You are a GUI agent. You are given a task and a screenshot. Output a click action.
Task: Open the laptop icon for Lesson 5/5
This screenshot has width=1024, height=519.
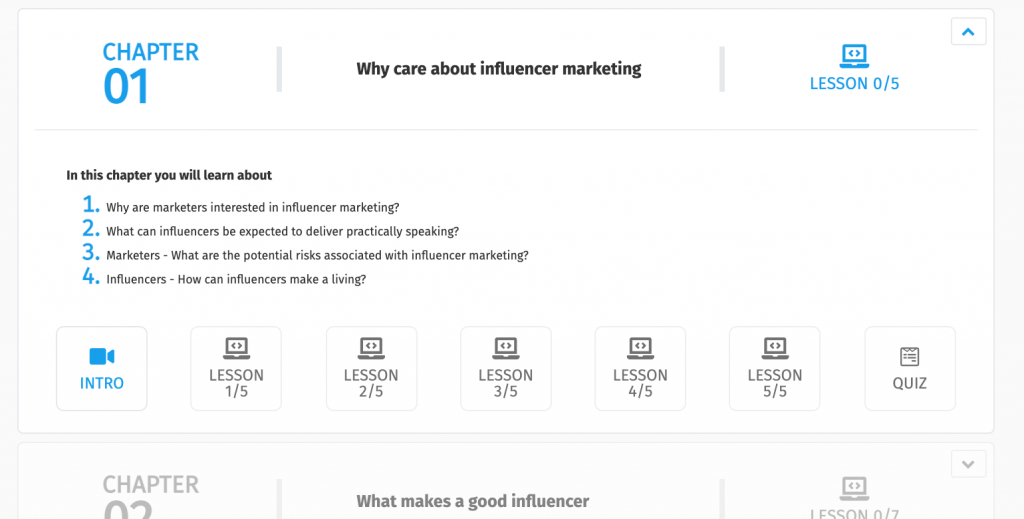[x=775, y=348]
